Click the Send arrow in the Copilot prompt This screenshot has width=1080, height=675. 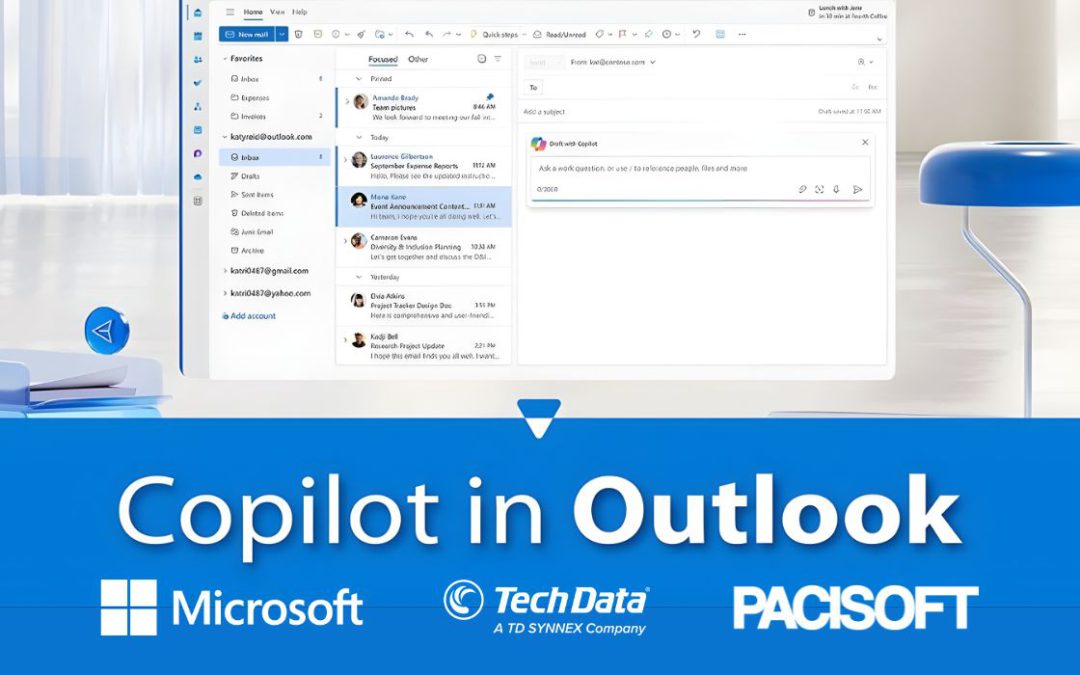(858, 189)
